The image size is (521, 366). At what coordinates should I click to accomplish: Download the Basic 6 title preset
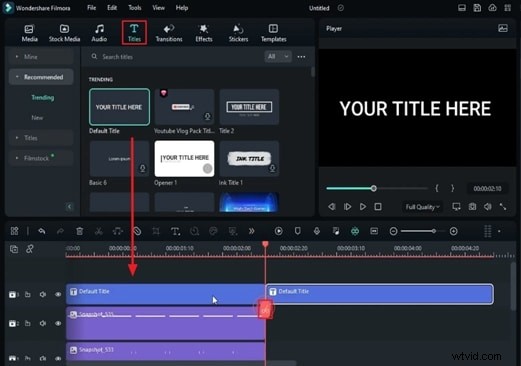coord(143,168)
